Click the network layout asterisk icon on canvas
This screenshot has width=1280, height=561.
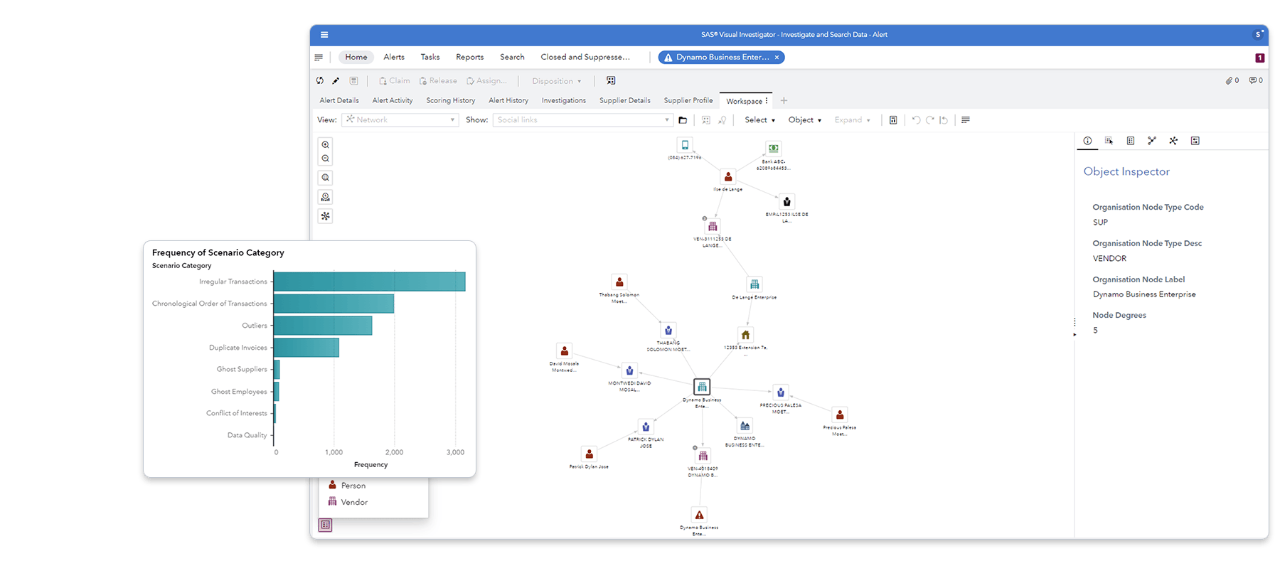pyautogui.click(x=325, y=216)
